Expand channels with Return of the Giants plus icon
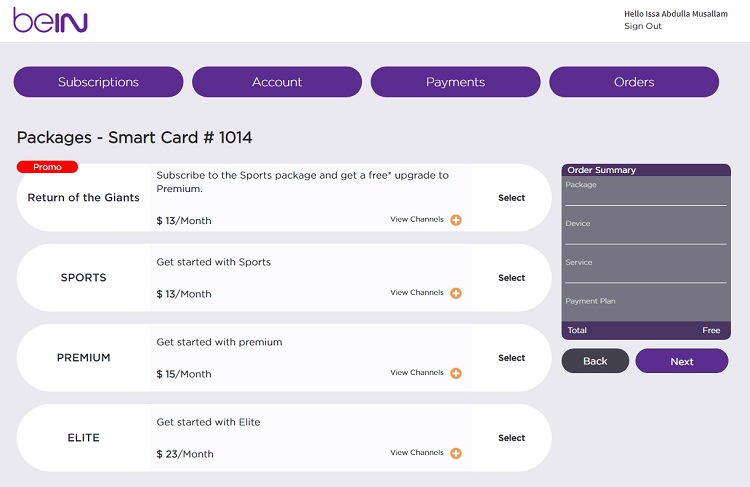This screenshot has width=750, height=487. click(456, 220)
